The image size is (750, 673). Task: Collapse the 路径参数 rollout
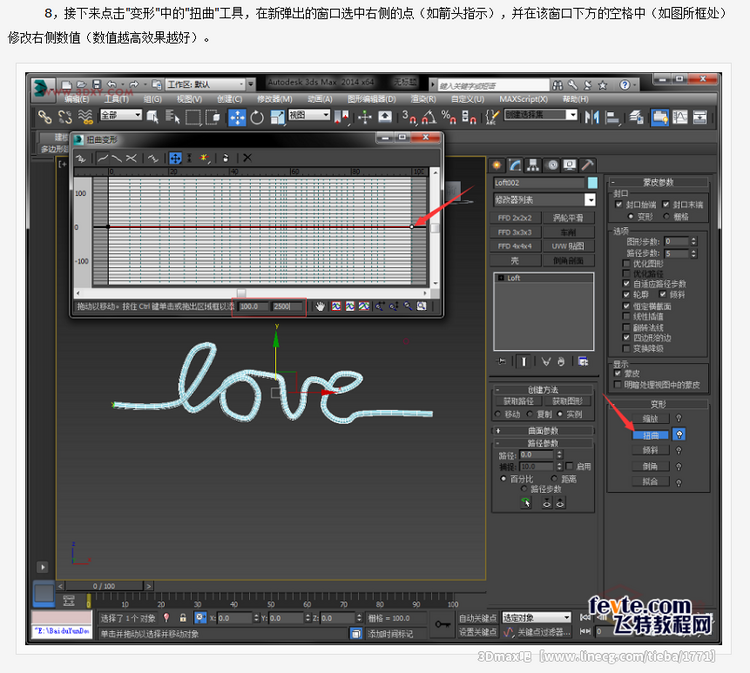coord(543,443)
